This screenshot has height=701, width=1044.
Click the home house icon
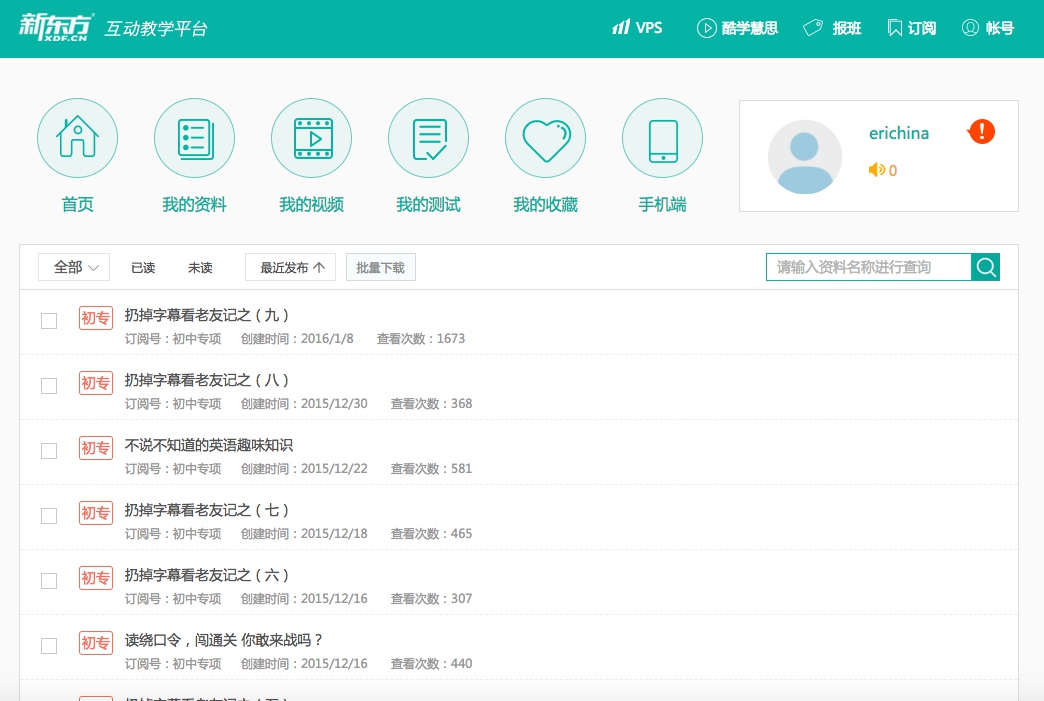[x=77, y=139]
